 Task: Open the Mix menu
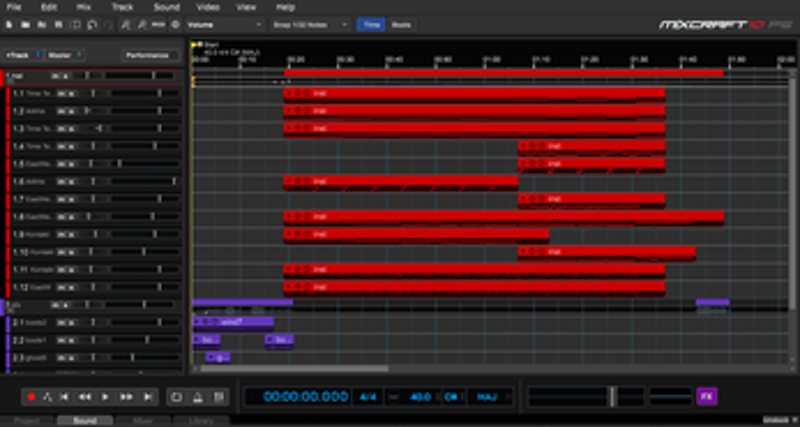(x=84, y=8)
